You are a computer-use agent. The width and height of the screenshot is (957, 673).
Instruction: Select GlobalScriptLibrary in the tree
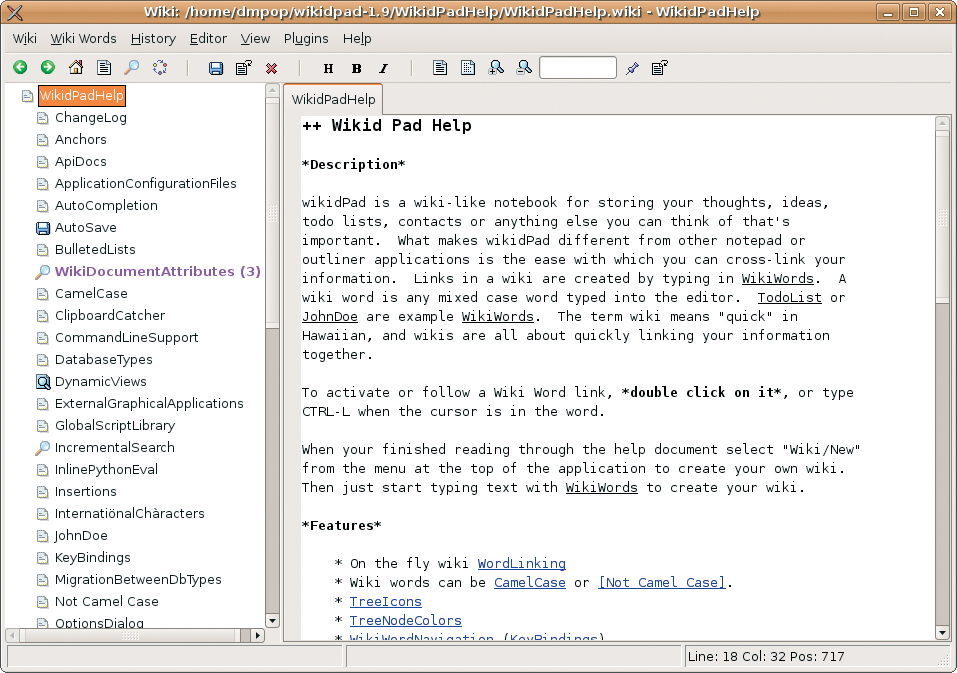pyautogui.click(x=115, y=425)
